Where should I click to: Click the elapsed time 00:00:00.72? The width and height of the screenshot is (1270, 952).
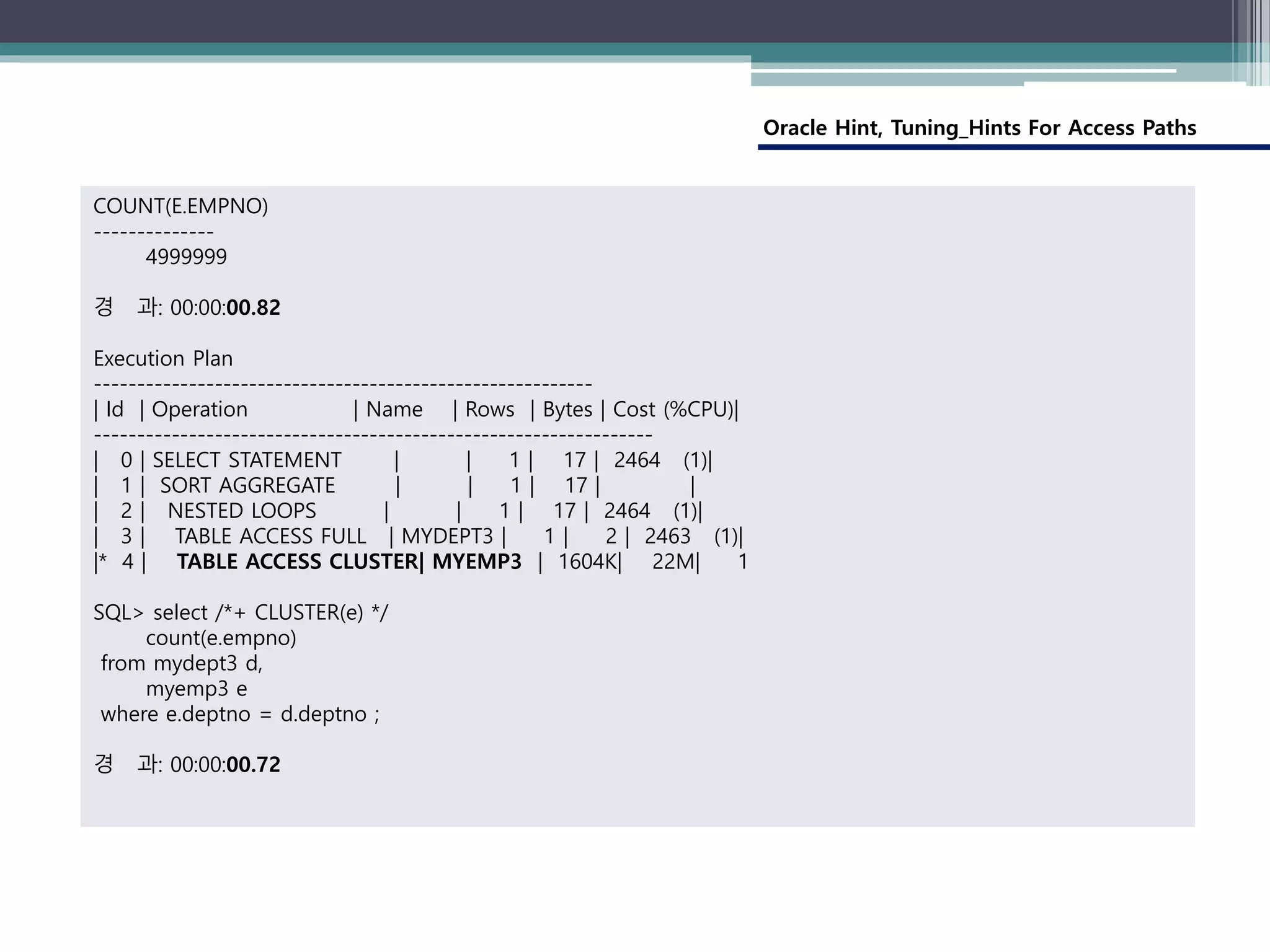[x=225, y=765]
